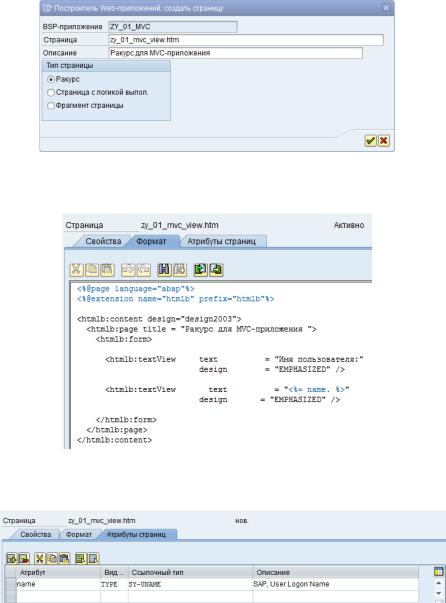The image size is (446, 603).
Task: Click the SY-UNAME reference type cell
Action: [191, 584]
